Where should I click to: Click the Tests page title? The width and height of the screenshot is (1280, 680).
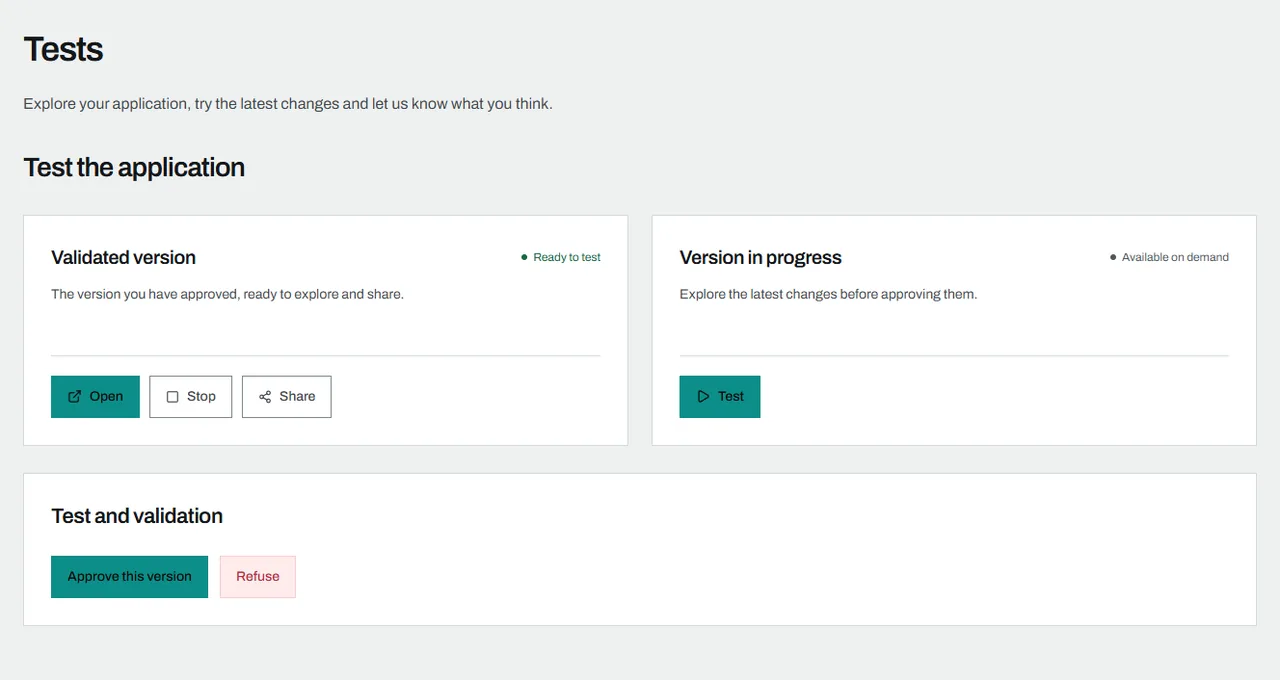tap(63, 49)
